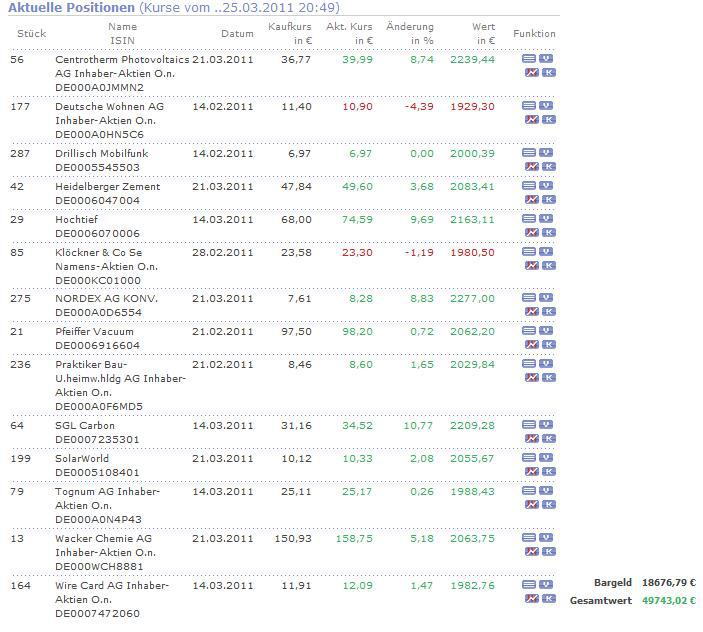The image size is (703, 632).
Task: Click the SolarWorld stock name
Action: click(82, 459)
